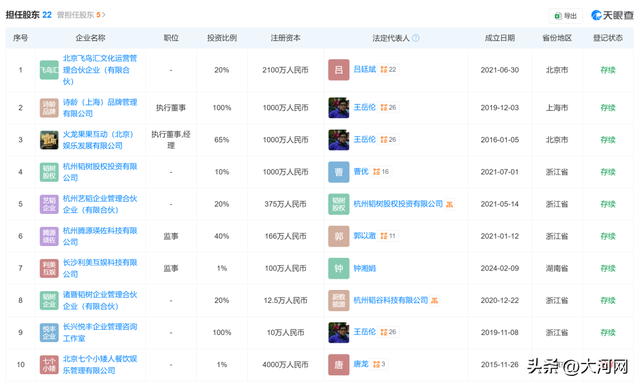Open 杭州韬树股权投资有限公司 in company name column
640x386 pixels.
(100, 172)
